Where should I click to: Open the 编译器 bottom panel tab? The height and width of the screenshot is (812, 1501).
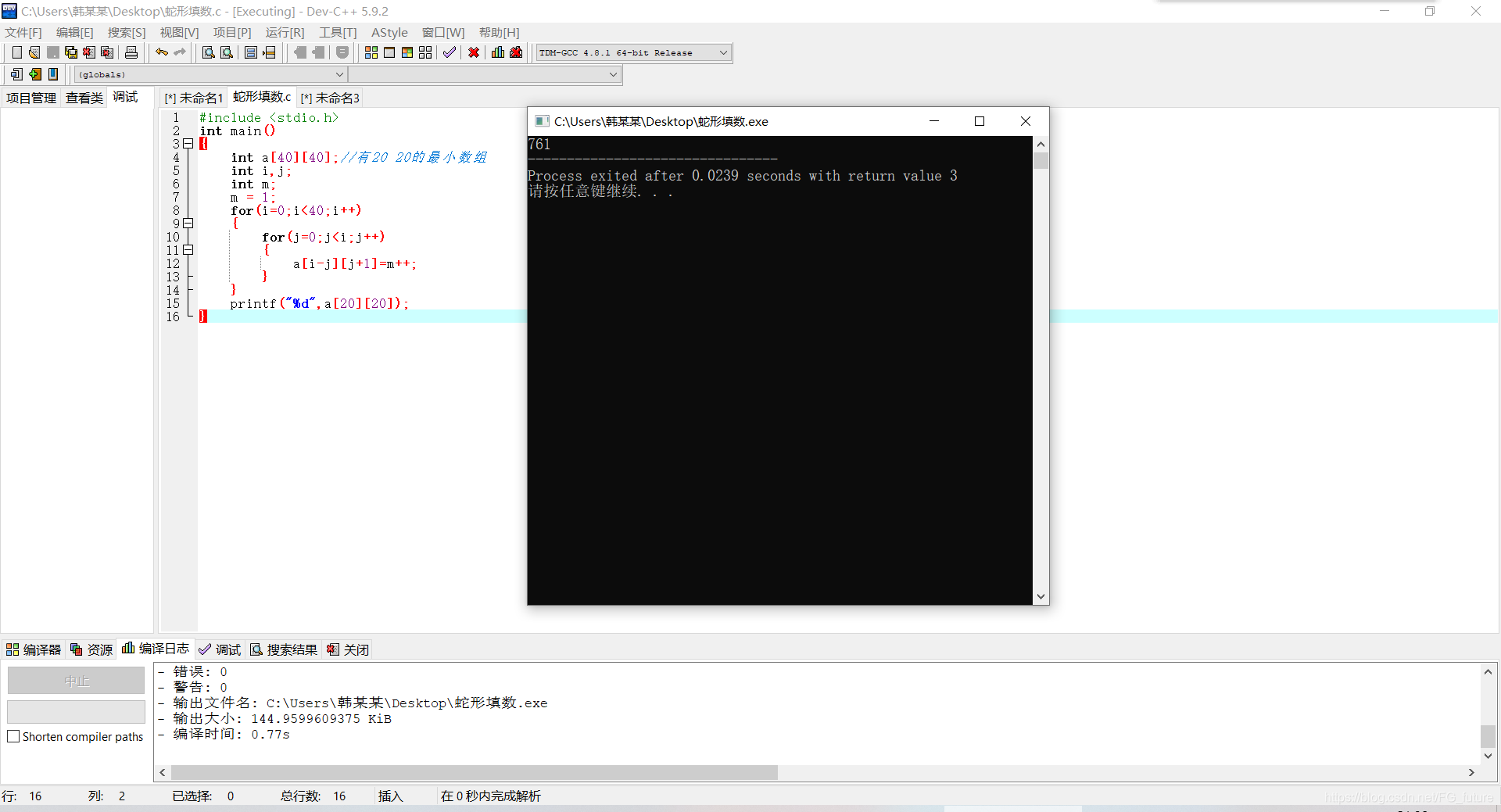point(34,649)
